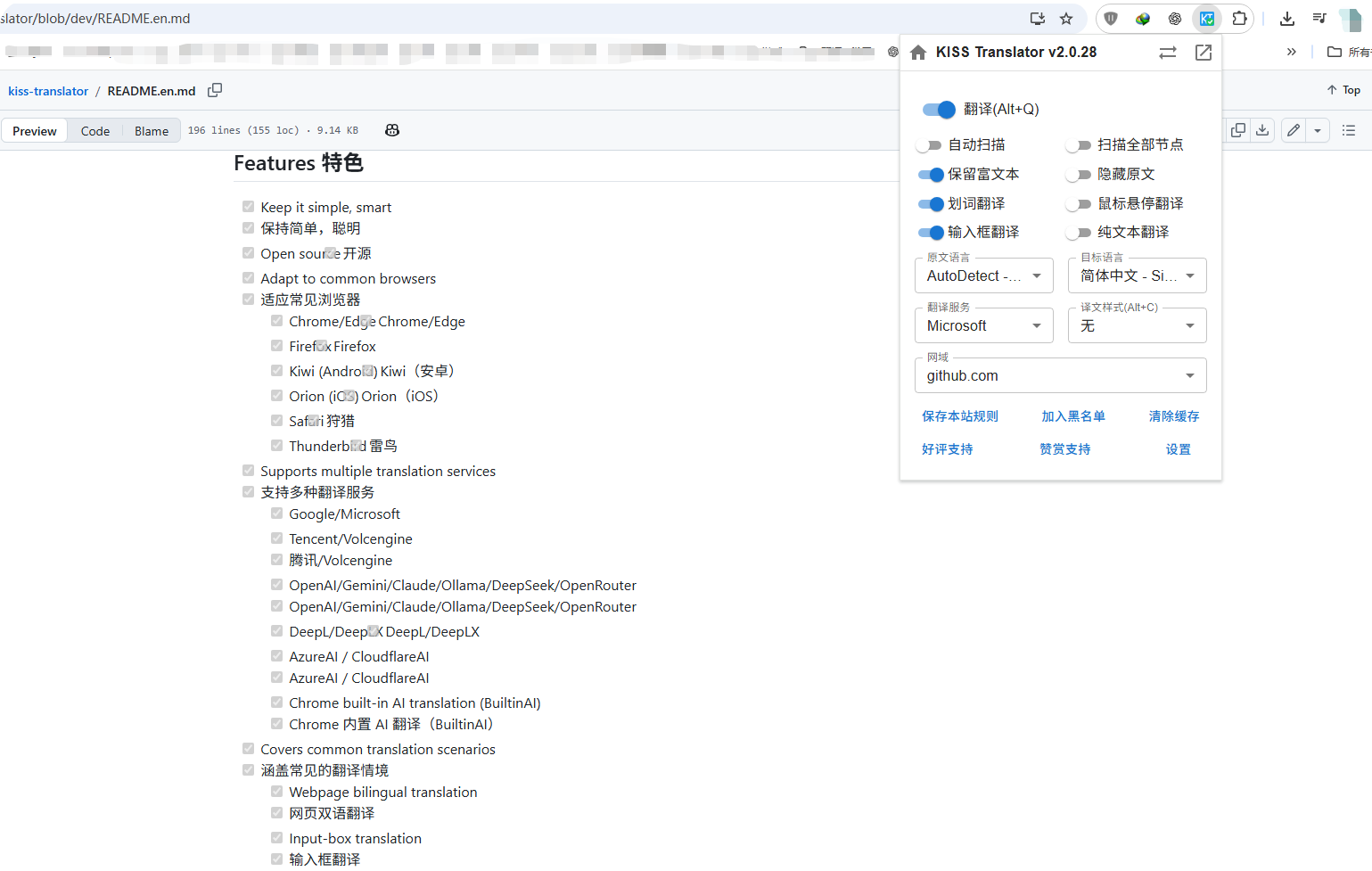Image resolution: width=1372 pixels, height=871 pixels.
Task: Click the 'KISS Translator v2.0.28' title
Action: click(x=1016, y=52)
